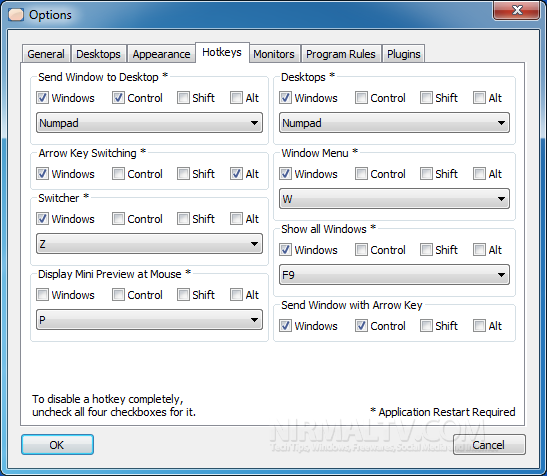Check Alt for Switcher hotkey
This screenshot has height=476, width=547.
click(236, 219)
